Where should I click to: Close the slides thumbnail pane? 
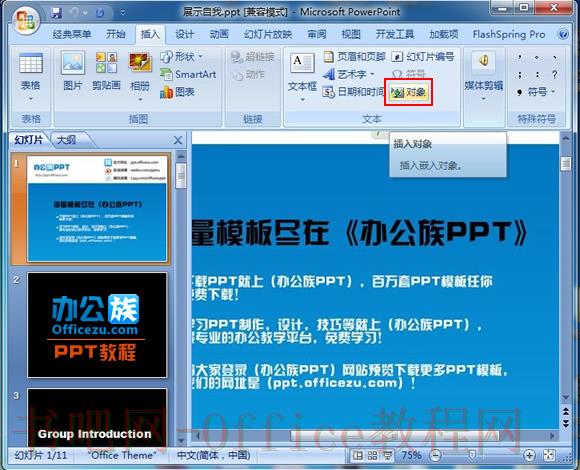point(178,140)
